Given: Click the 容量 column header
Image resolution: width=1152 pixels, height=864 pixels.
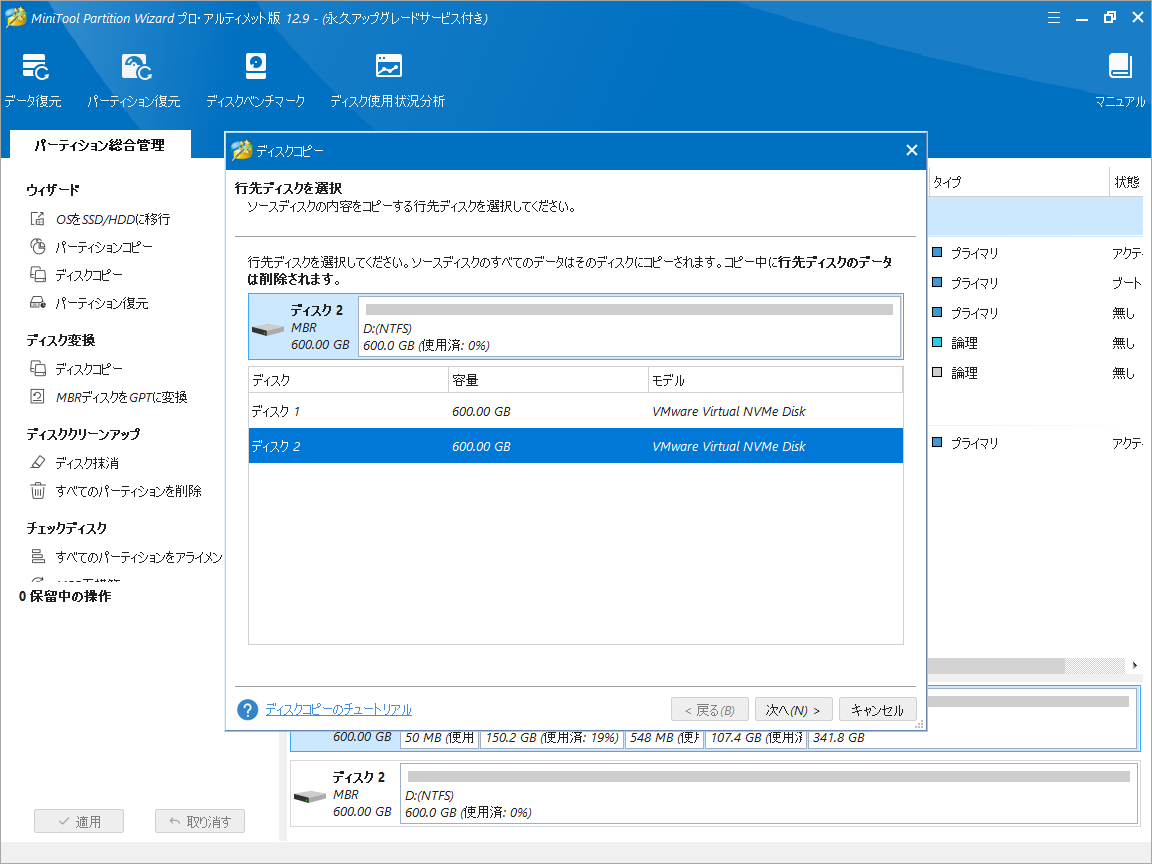Looking at the screenshot, I should [x=548, y=380].
